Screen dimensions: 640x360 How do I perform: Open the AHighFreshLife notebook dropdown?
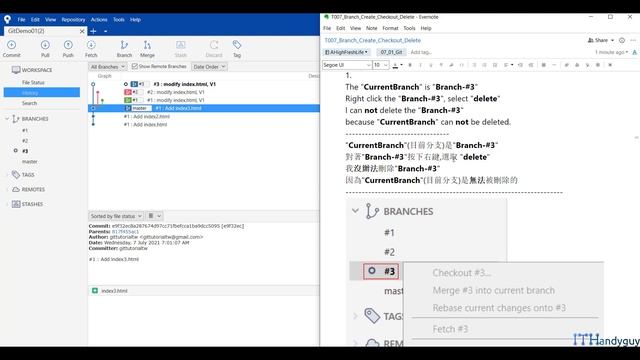pyautogui.click(x=346, y=52)
